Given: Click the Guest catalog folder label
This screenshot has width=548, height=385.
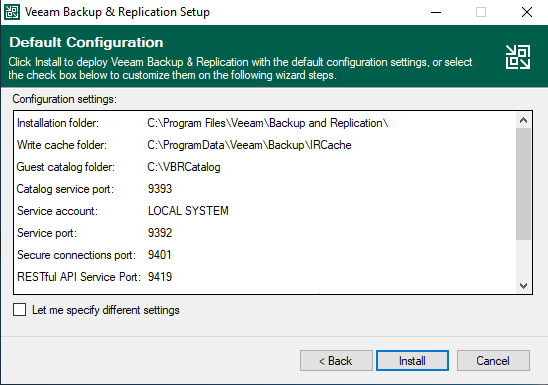Looking at the screenshot, I should point(66,167).
